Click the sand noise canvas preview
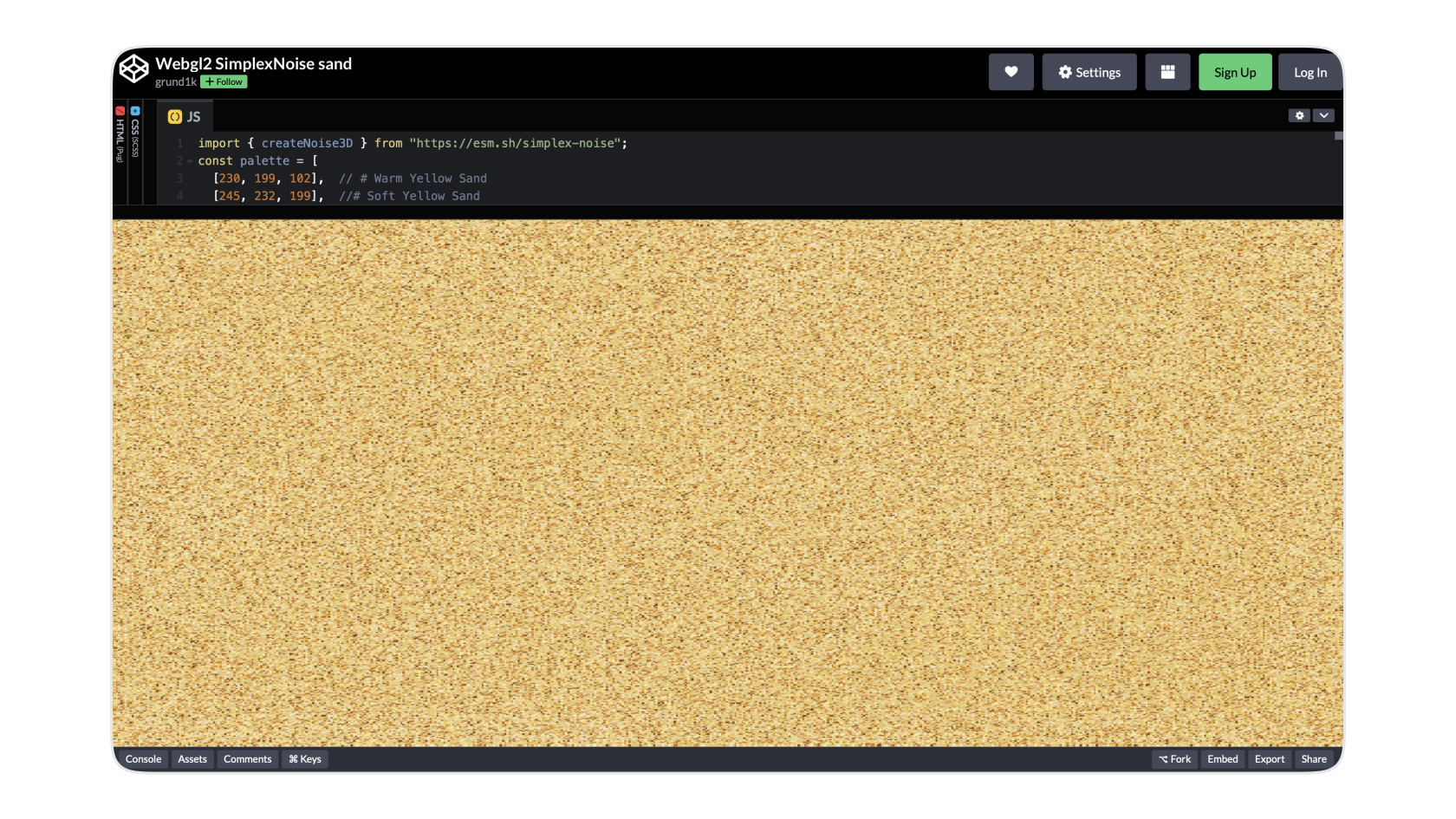Viewport: 1456px width, 819px height. click(x=728, y=483)
